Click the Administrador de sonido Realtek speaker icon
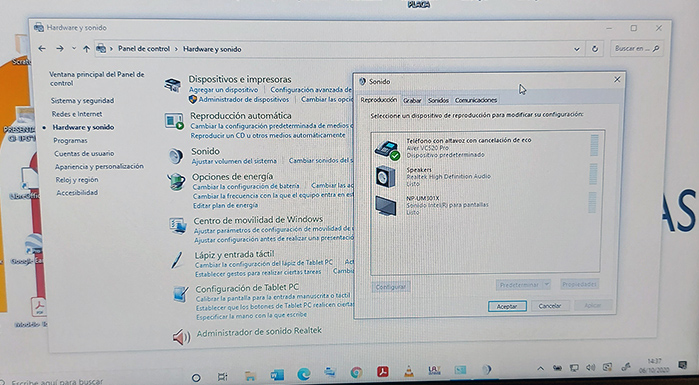Screen dimensions: 699x385 181,337
